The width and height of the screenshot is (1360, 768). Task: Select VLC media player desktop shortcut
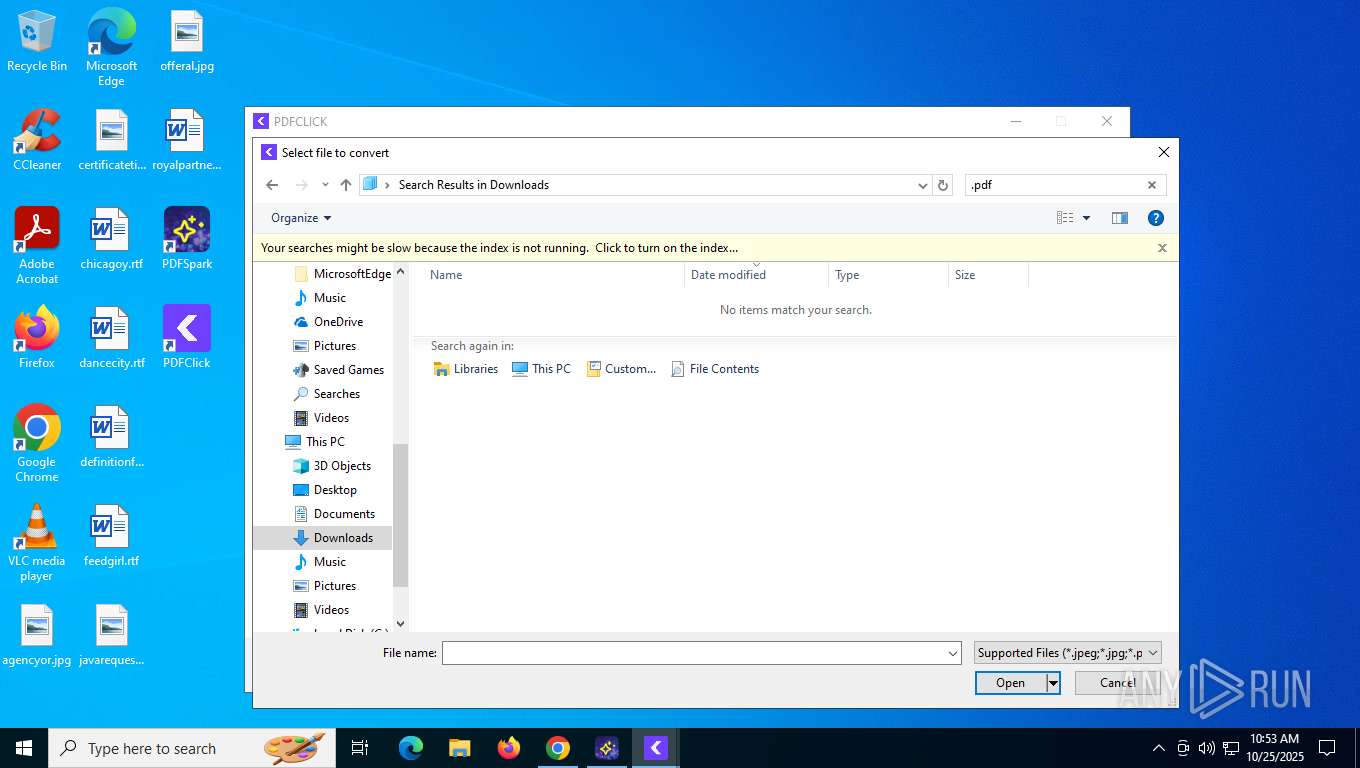coord(37,543)
